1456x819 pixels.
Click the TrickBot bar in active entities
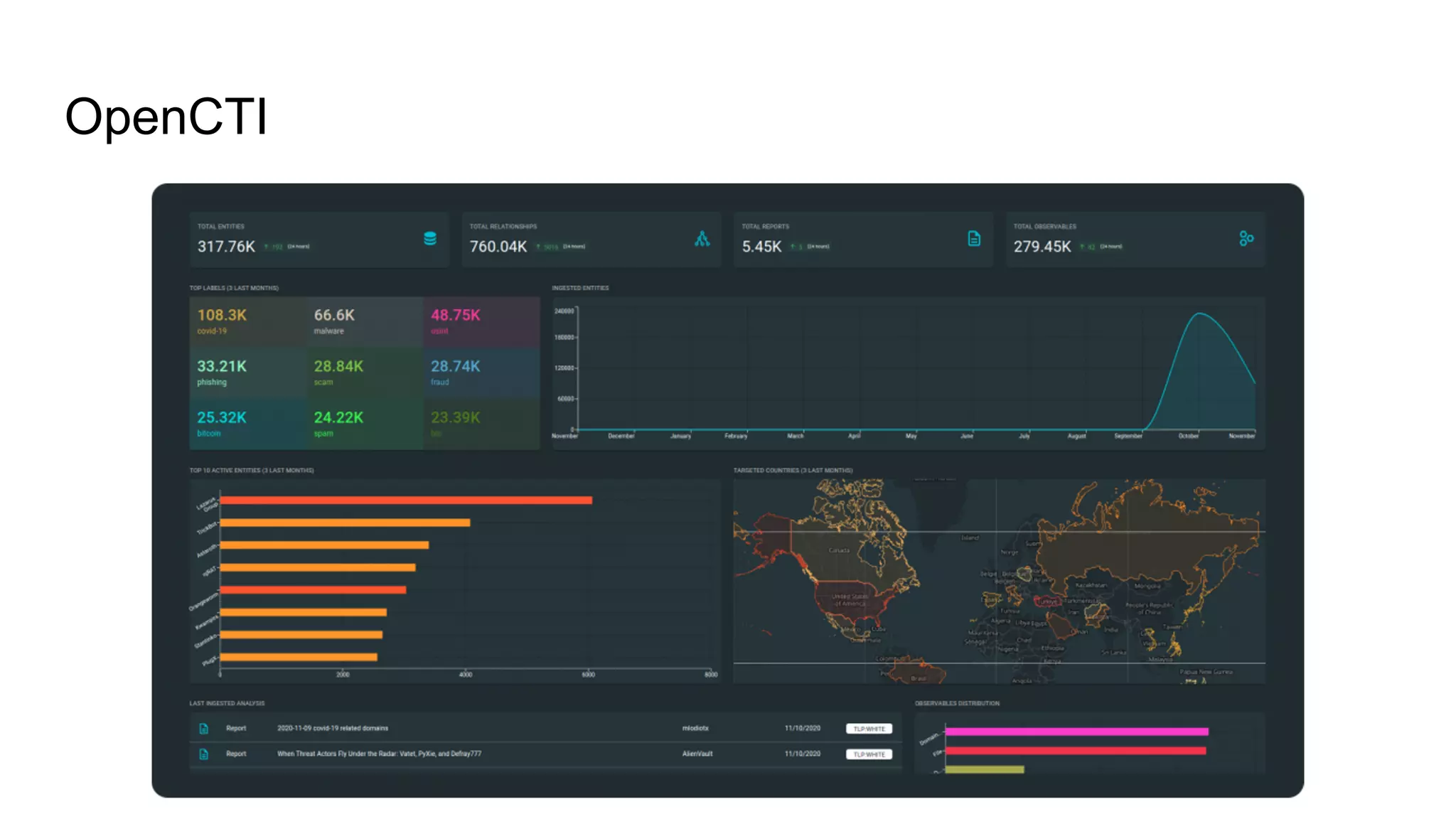tap(345, 523)
